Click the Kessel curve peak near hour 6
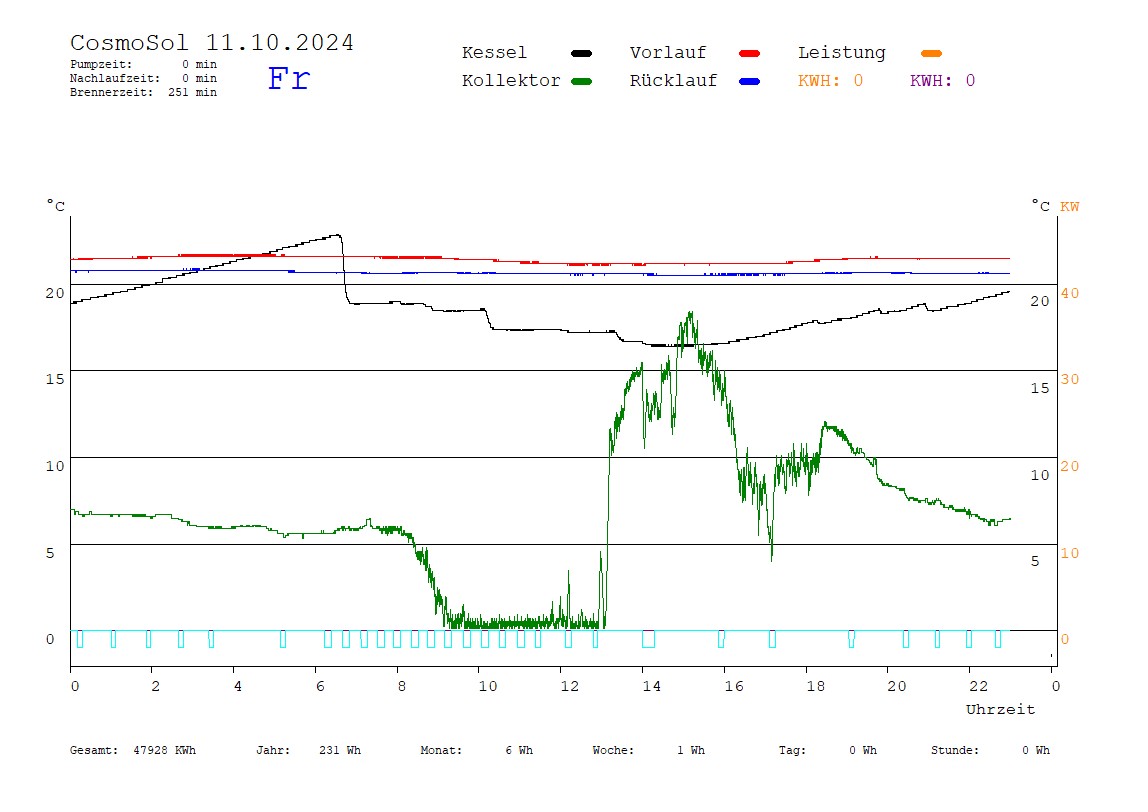1148x812 pixels. [337, 235]
